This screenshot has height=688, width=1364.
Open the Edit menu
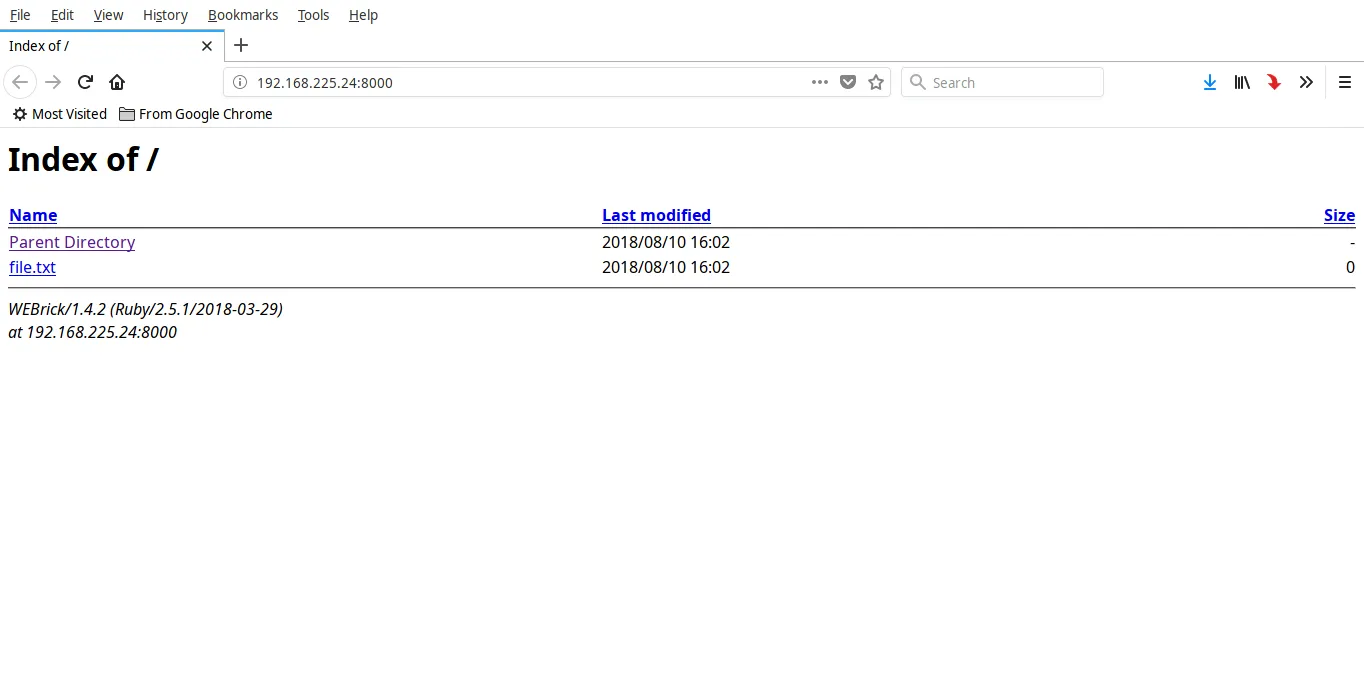(62, 15)
